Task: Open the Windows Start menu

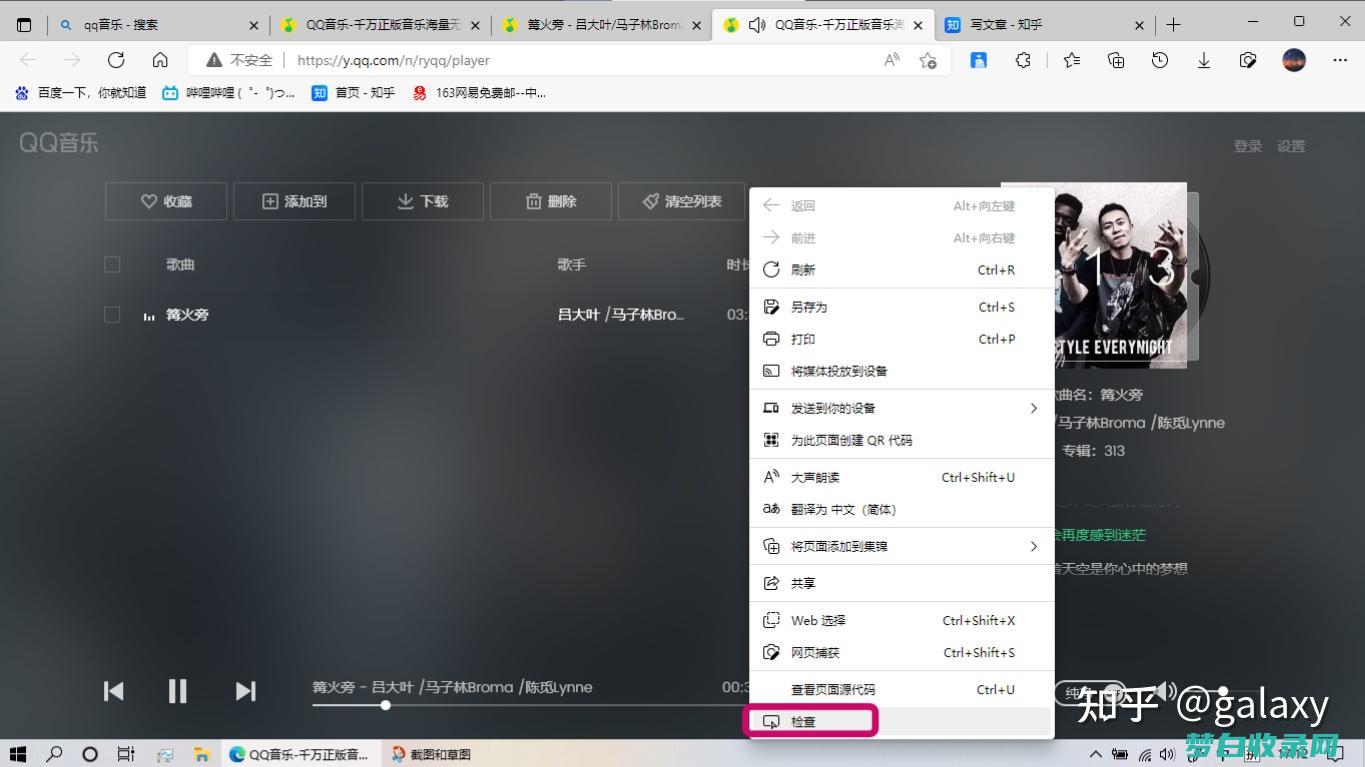Action: point(18,754)
